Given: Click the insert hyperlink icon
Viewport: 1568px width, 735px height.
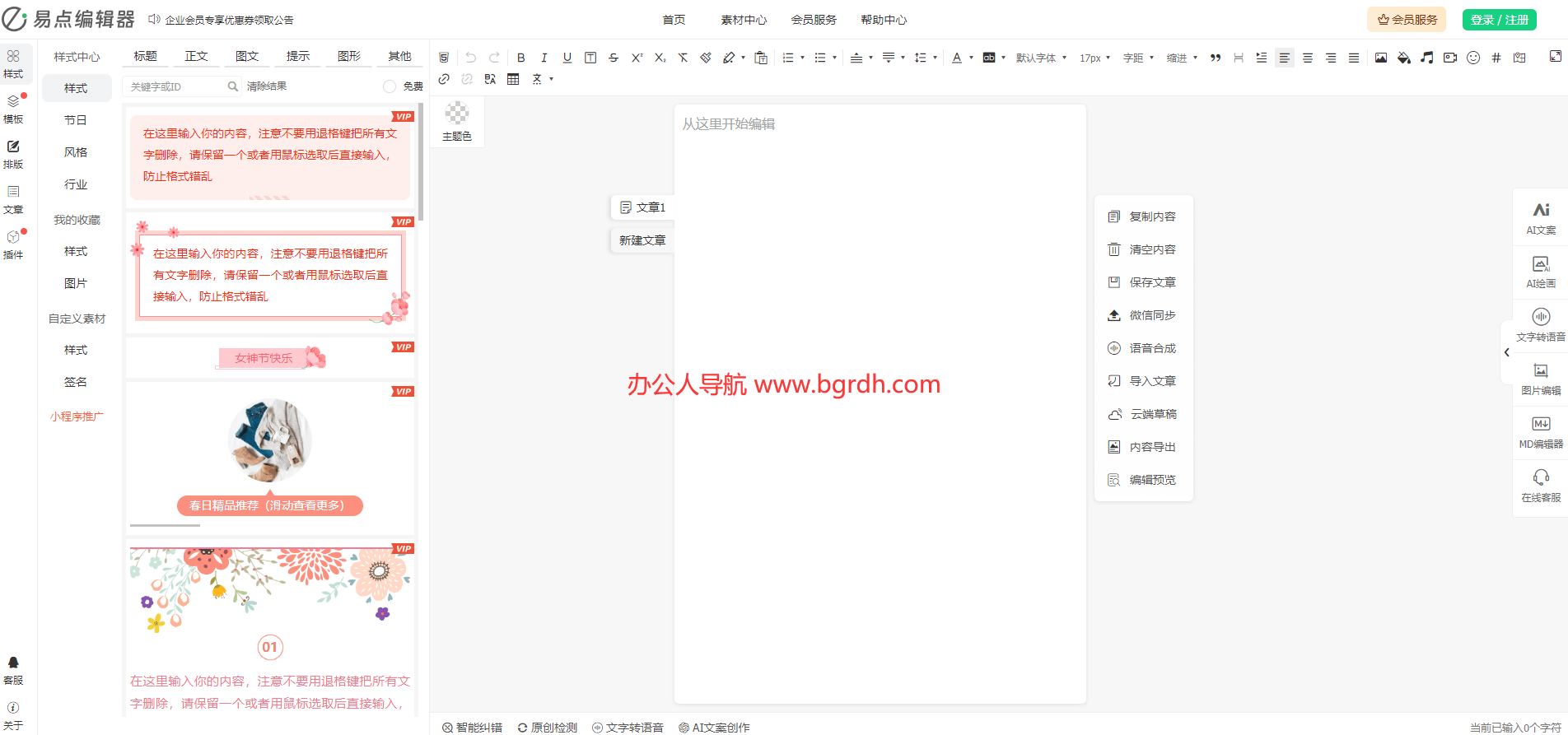Looking at the screenshot, I should click(444, 79).
